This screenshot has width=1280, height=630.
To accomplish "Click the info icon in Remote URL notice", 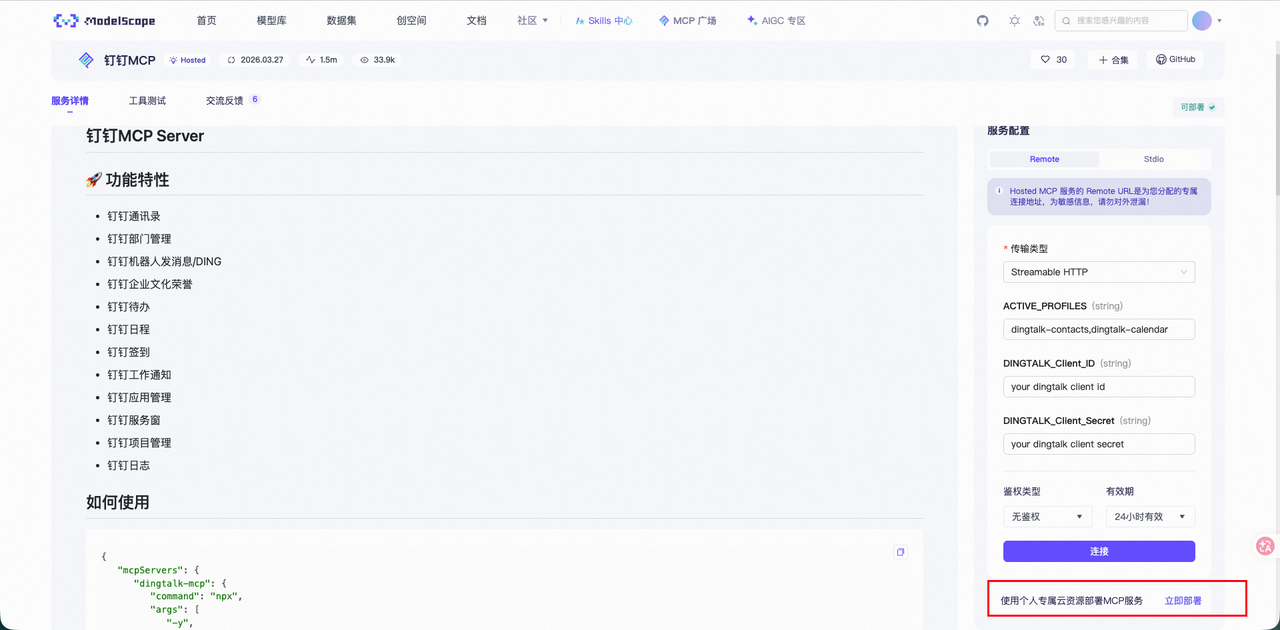I will (x=999, y=190).
